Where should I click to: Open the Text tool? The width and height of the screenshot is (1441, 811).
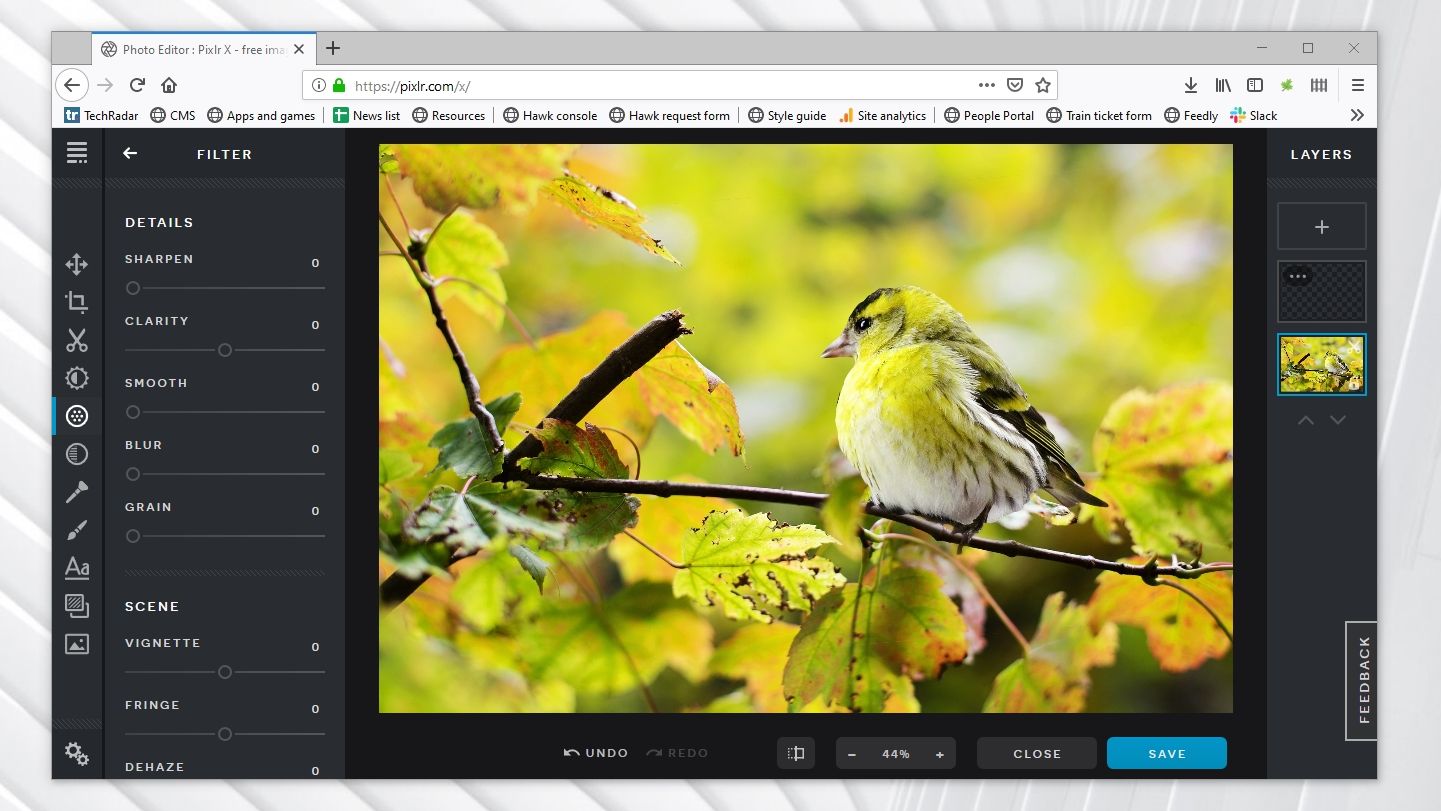pos(77,567)
